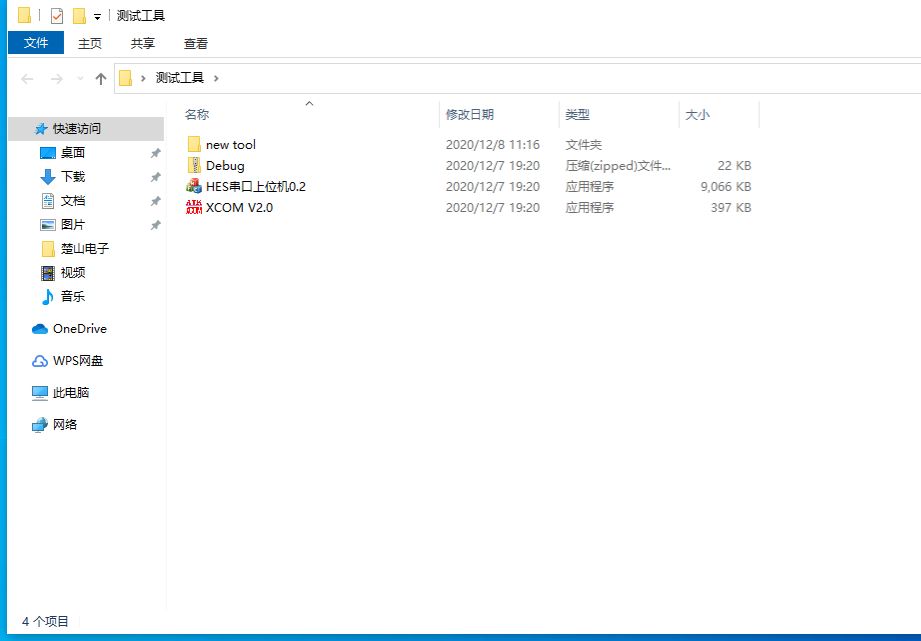Image resolution: width=921 pixels, height=641 pixels.
Task: Click the 楚山电子 folder icon
Action: [x=48, y=249]
